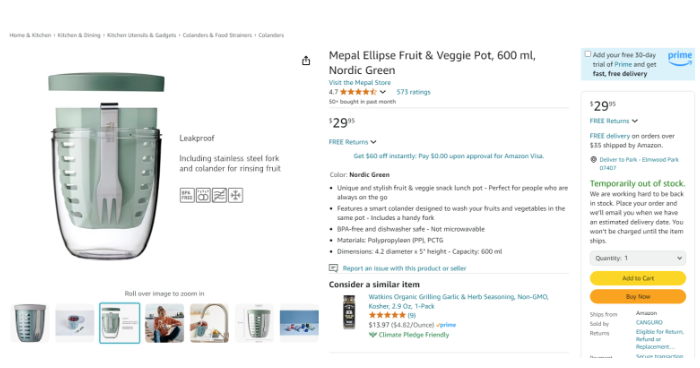Click the location pin delivery icon
700x368 pixels.
(x=593, y=159)
